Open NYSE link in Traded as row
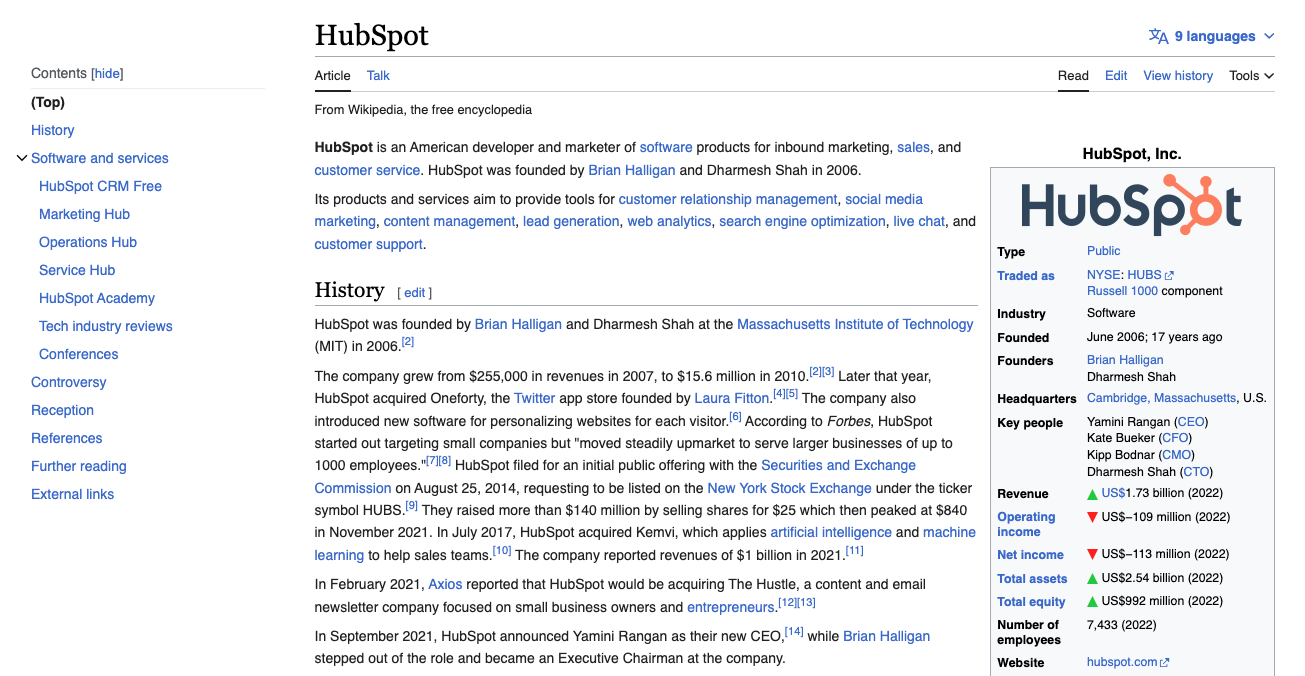 tap(1103, 275)
